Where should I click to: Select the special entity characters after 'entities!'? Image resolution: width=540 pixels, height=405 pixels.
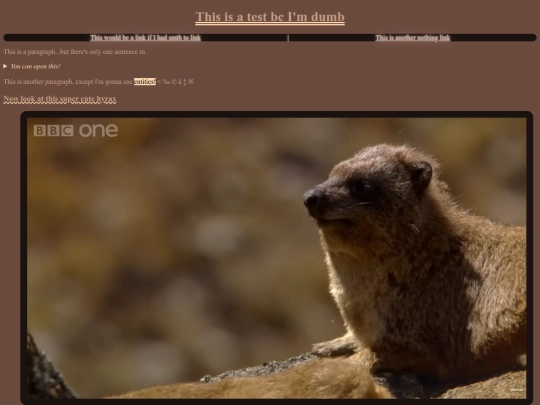[x=176, y=82]
